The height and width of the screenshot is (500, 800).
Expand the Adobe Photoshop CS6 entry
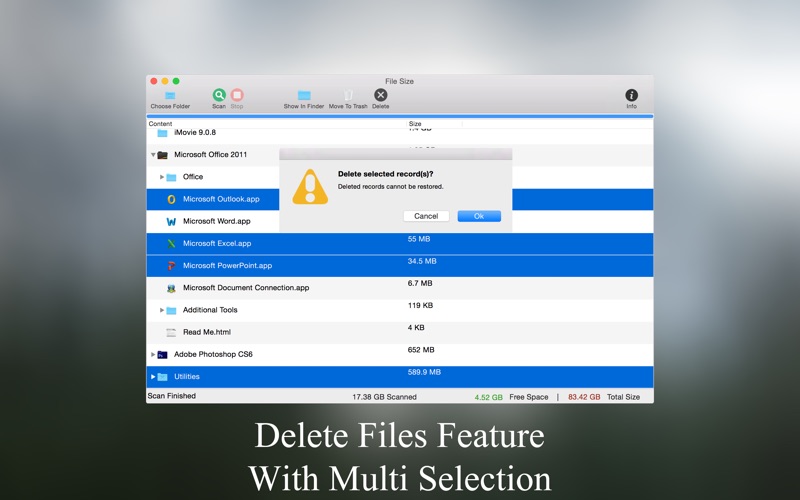(x=153, y=355)
